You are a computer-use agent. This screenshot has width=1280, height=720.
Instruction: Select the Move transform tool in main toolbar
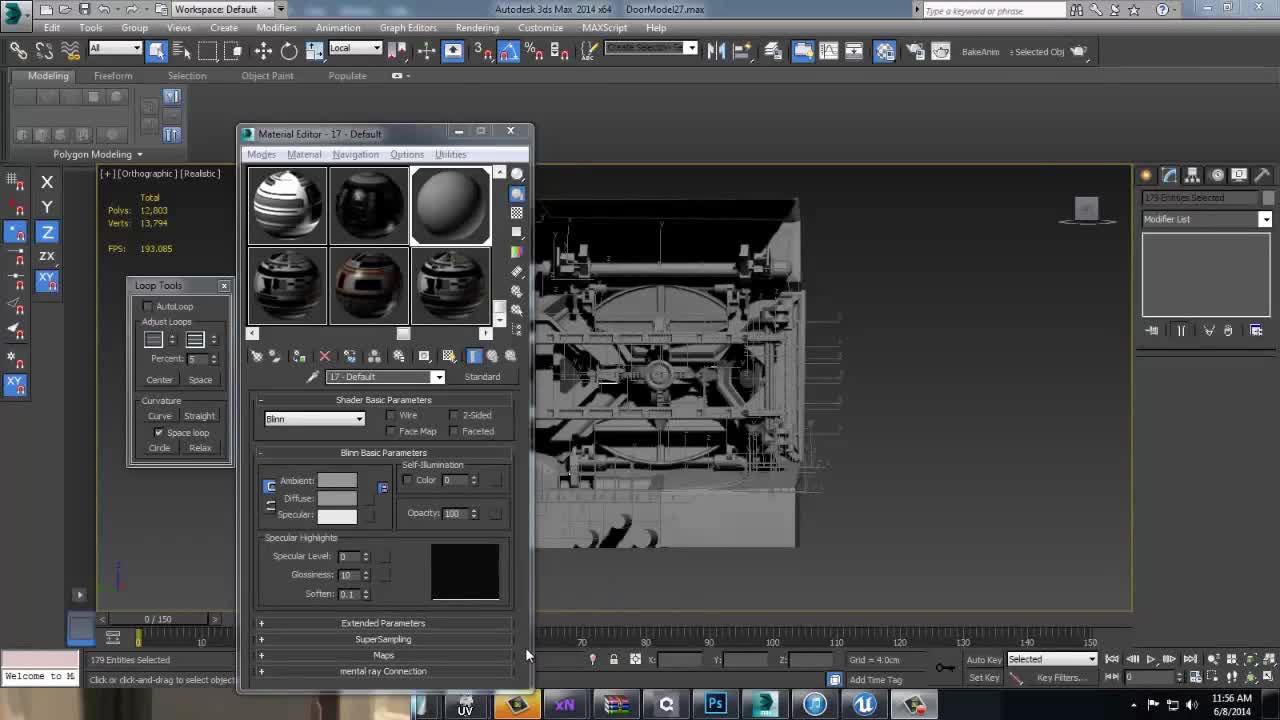[x=263, y=51]
